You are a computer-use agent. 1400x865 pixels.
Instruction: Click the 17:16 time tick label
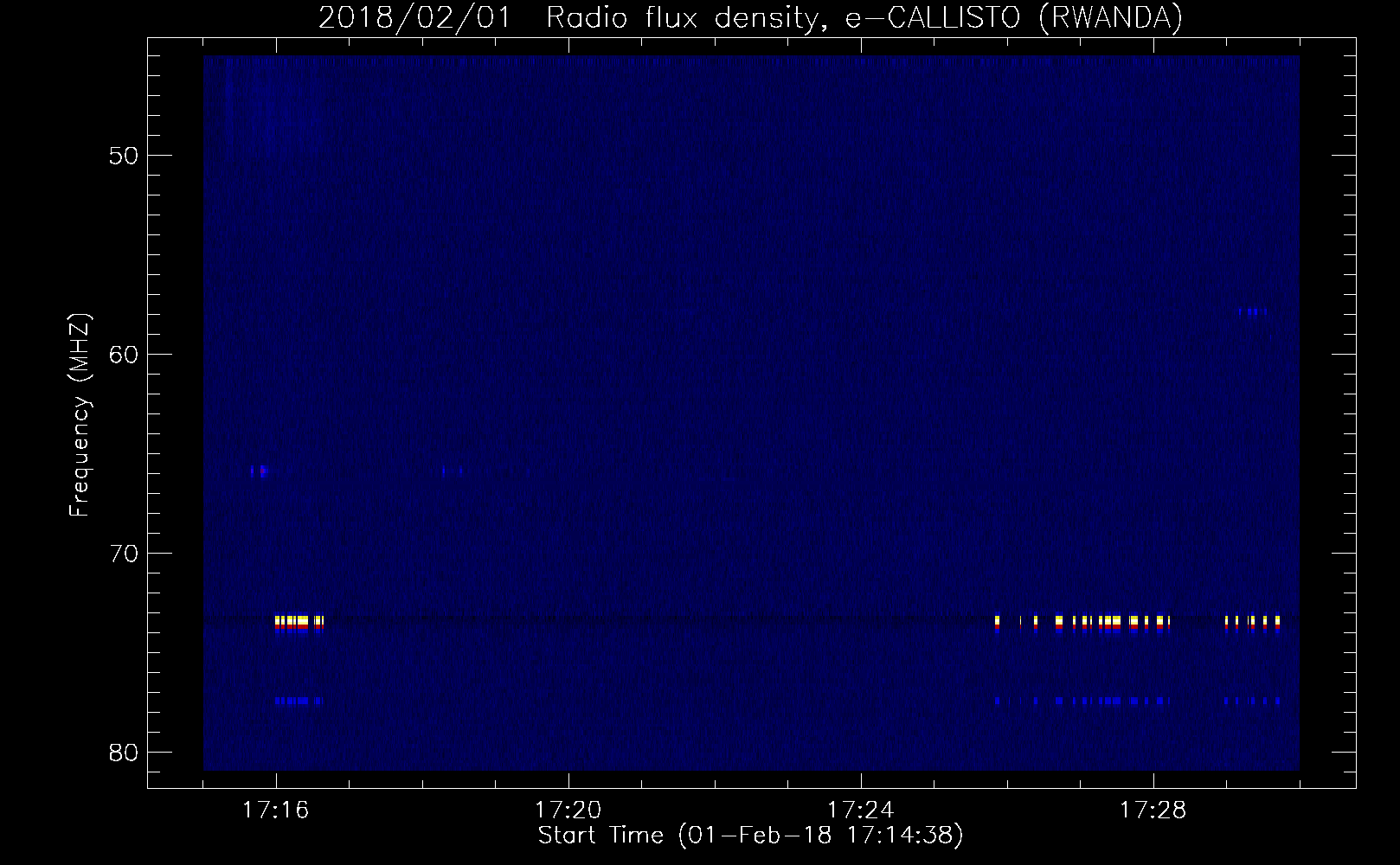276,811
